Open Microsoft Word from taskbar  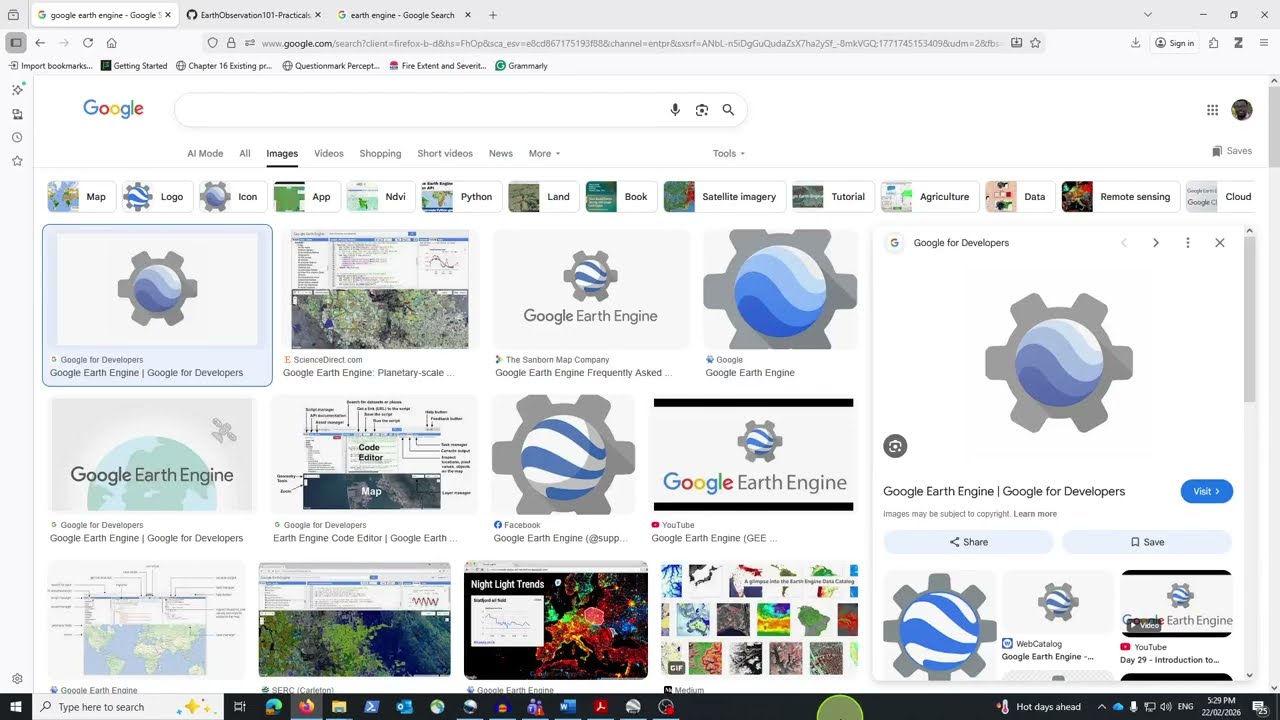click(568, 707)
